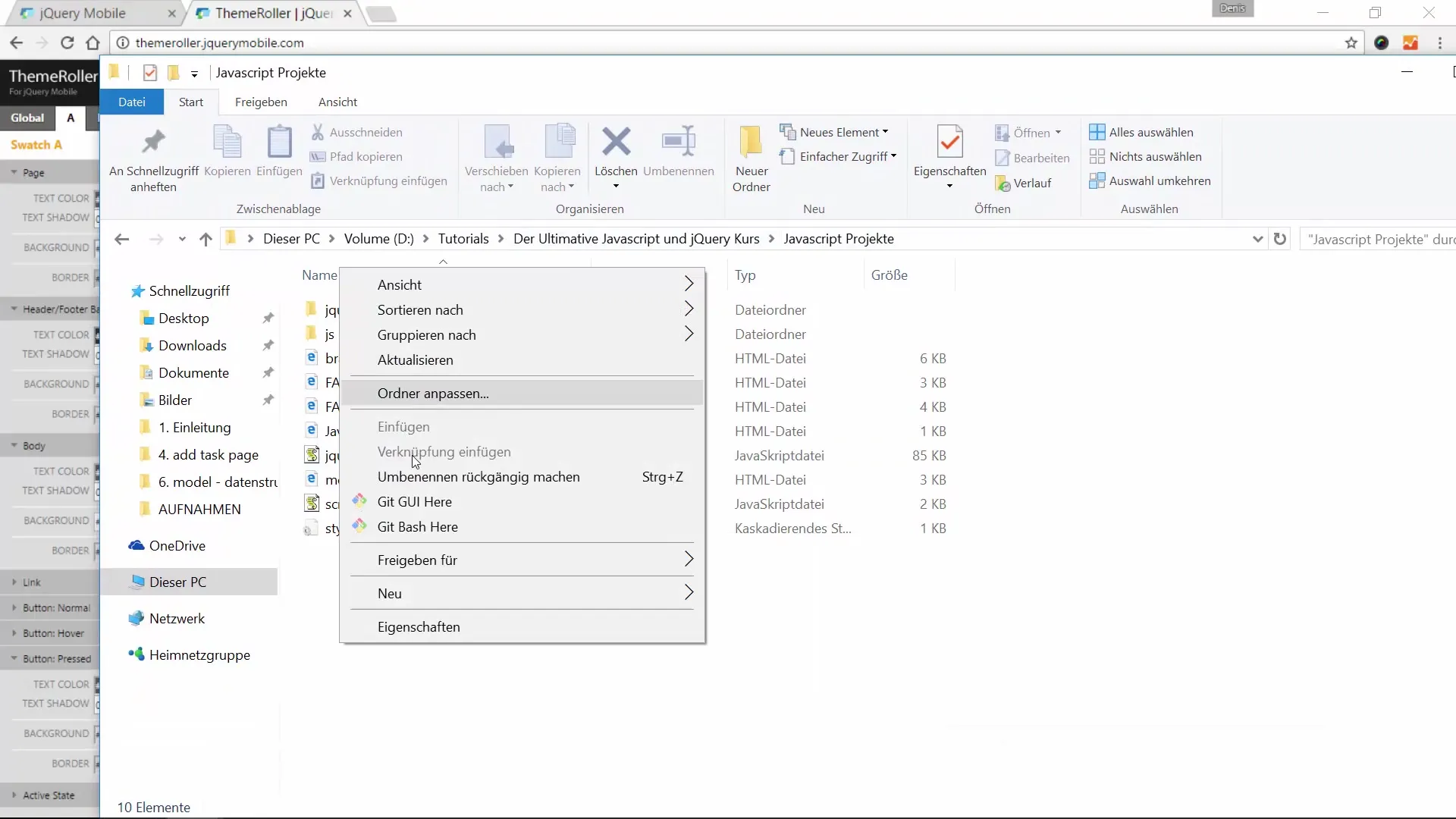Click the Explorer back arrow

[121, 239]
